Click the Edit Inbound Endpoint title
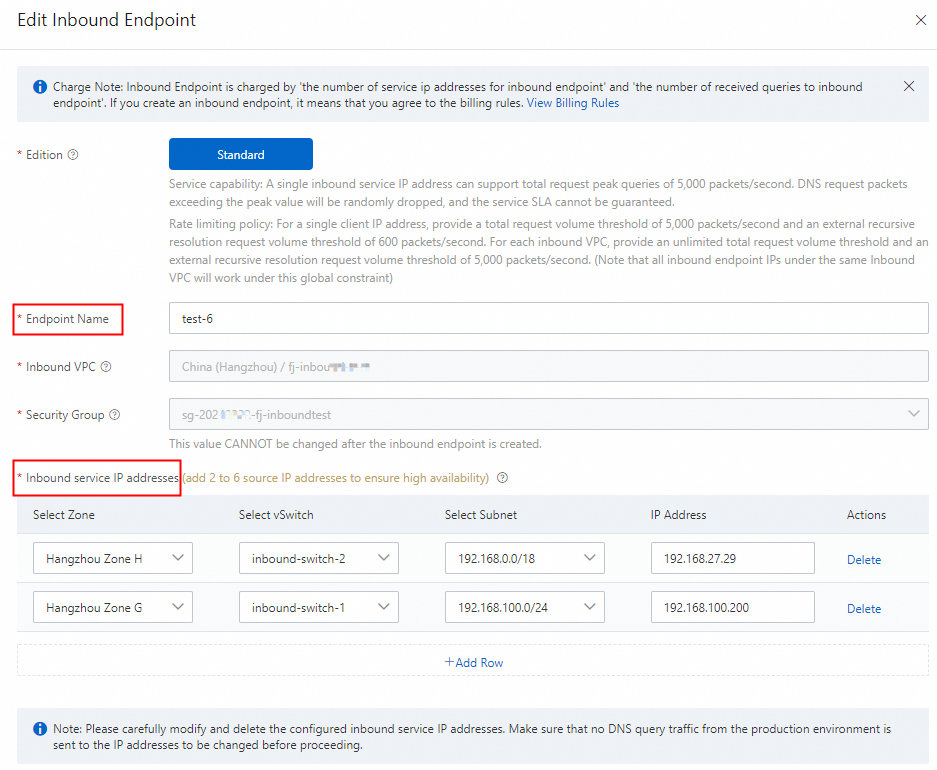The image size is (937, 770). [106, 20]
